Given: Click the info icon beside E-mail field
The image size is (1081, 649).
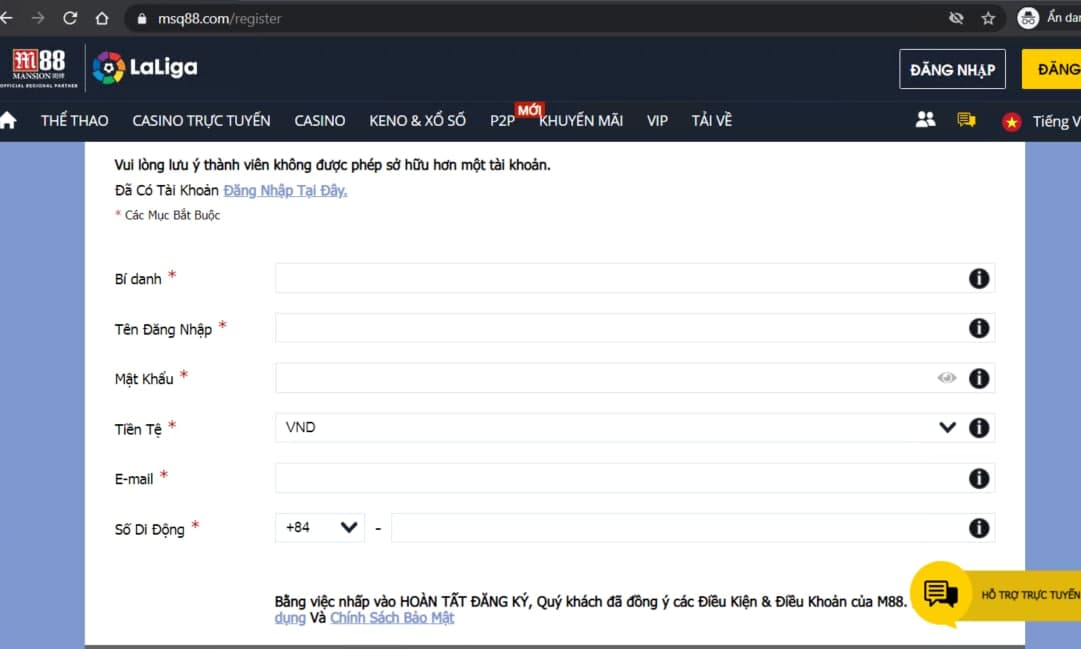Looking at the screenshot, I should point(979,478).
